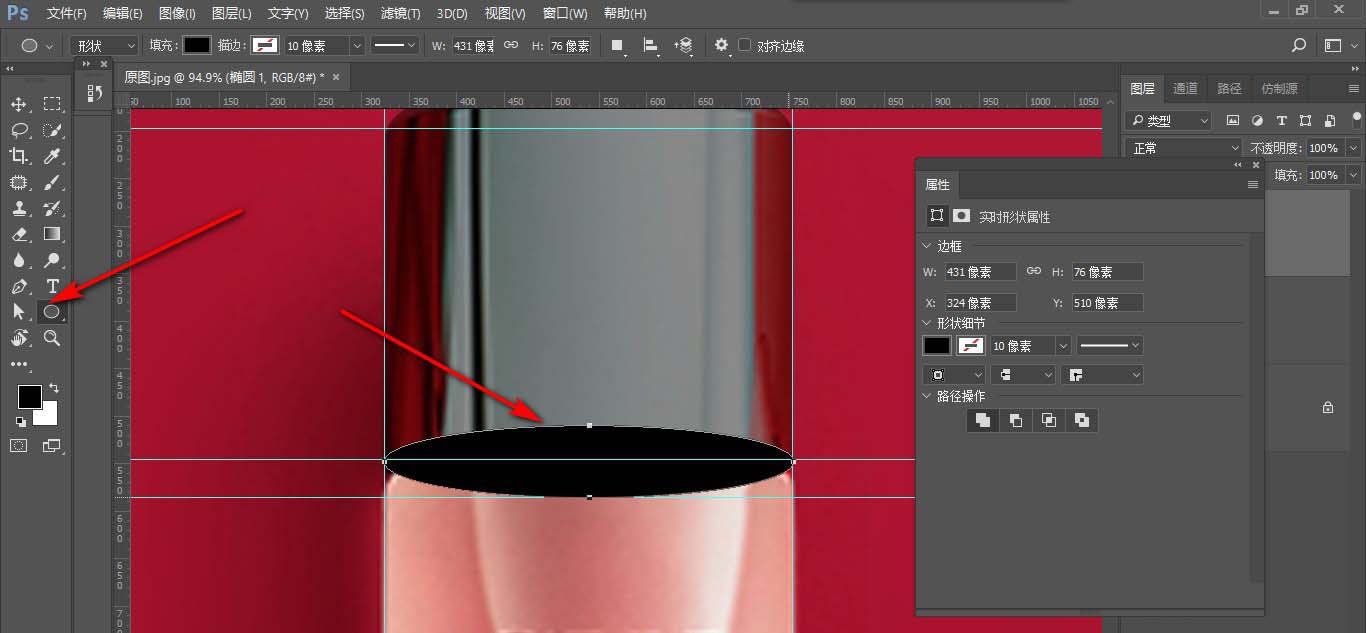Toggle width-height link in options bar
The width and height of the screenshot is (1366, 633).
[x=510, y=45]
